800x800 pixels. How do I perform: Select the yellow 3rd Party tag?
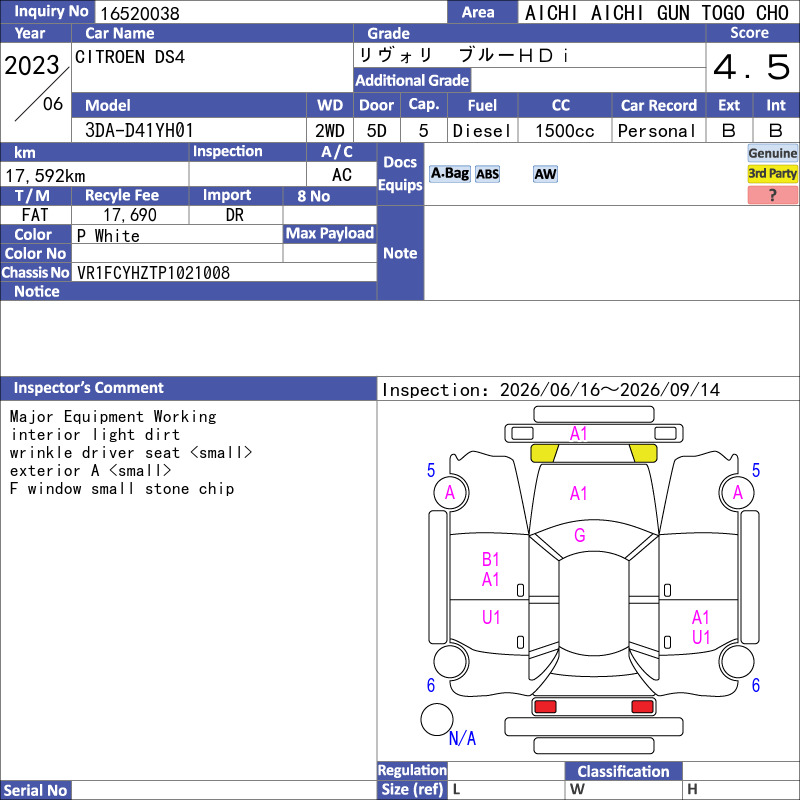(772, 173)
